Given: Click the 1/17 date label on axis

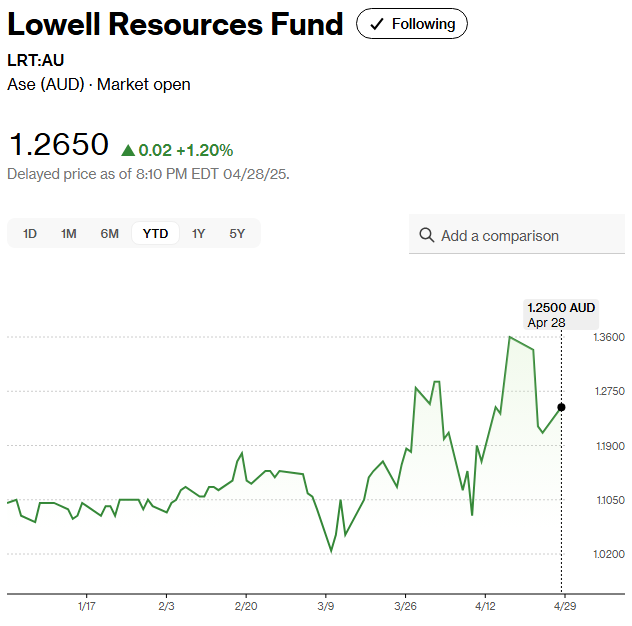Looking at the screenshot, I should (x=87, y=606).
